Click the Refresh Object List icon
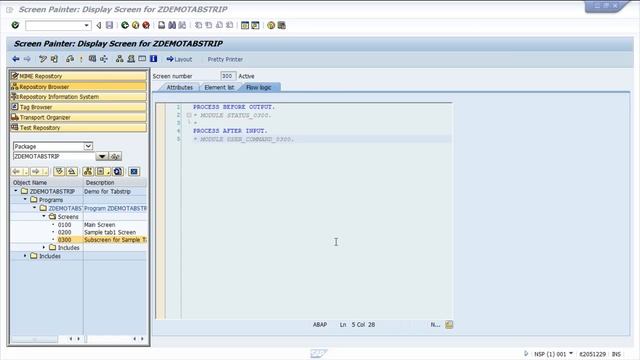 point(118,171)
